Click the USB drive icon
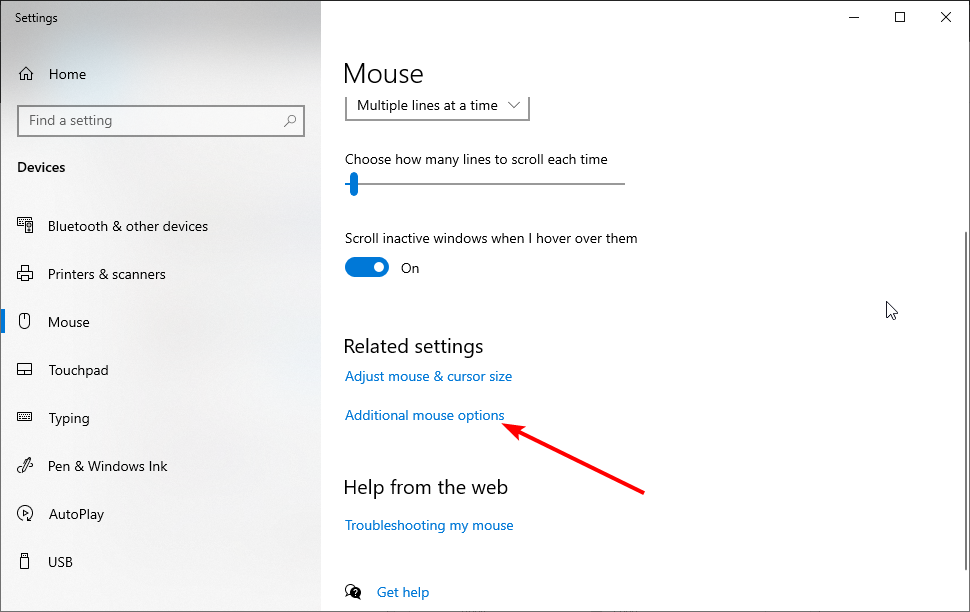Screen dimensions: 970x612 (x=25, y=561)
